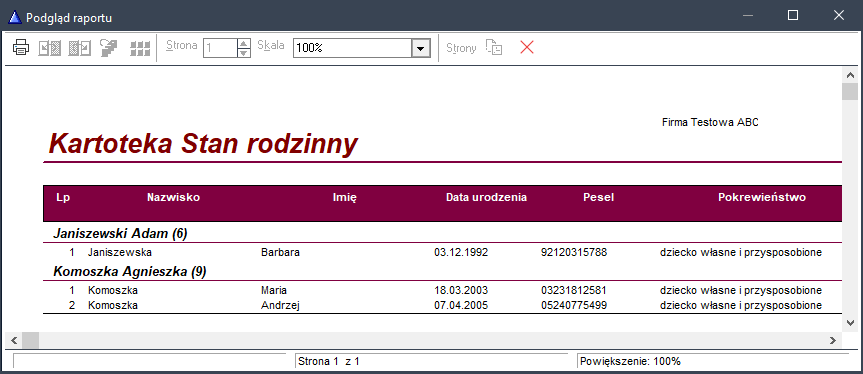863x374 pixels.
Task: Click the horizontal scrollbar left arrow
Action: 14,340
